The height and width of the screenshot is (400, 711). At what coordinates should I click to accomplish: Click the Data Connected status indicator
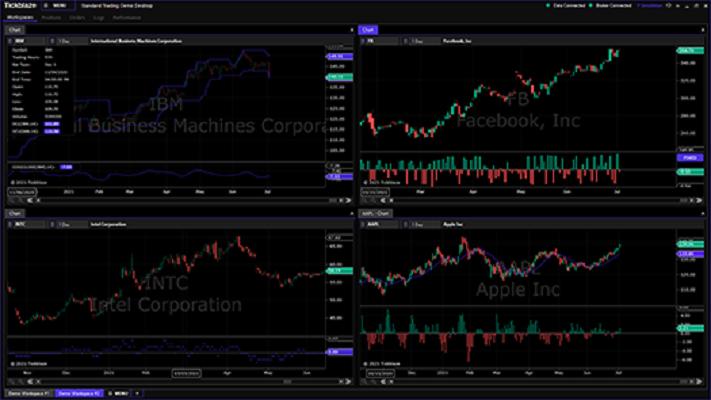pyautogui.click(x=565, y=5)
